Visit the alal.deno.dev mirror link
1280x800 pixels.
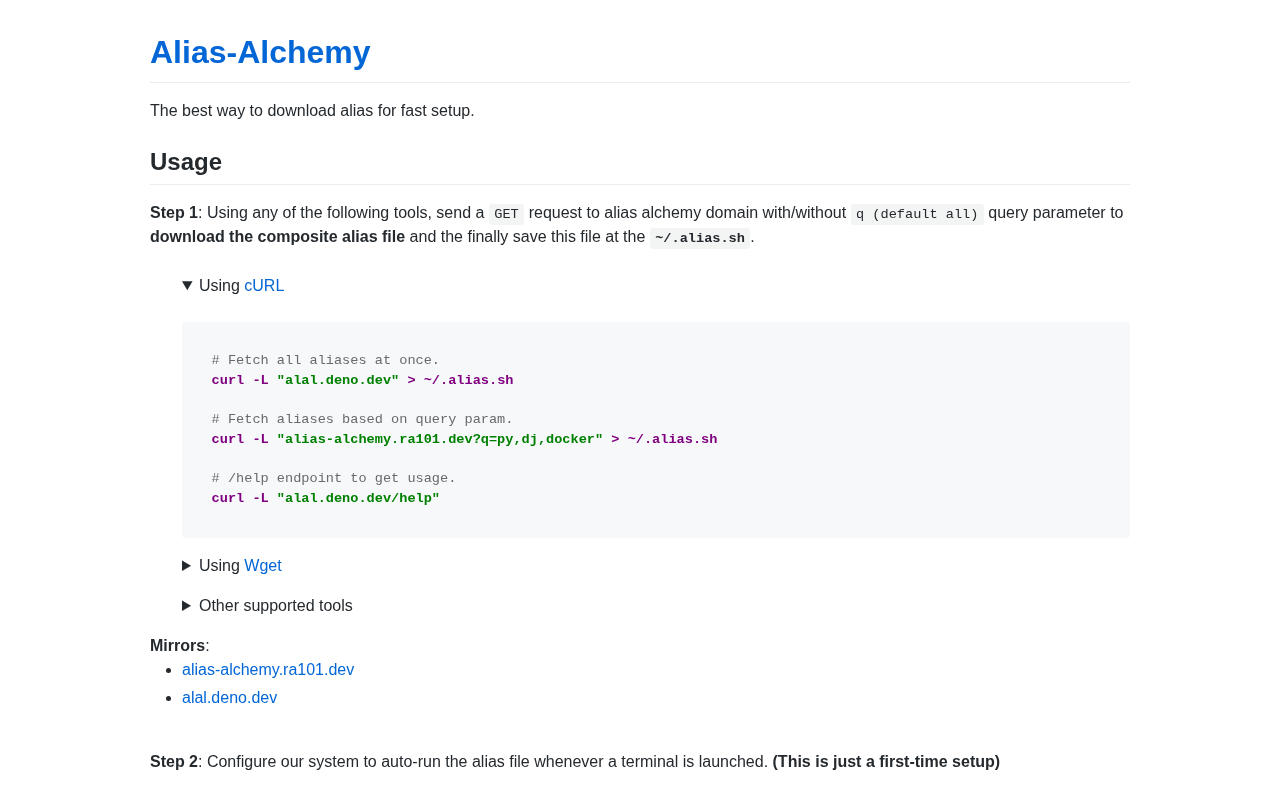click(x=229, y=698)
